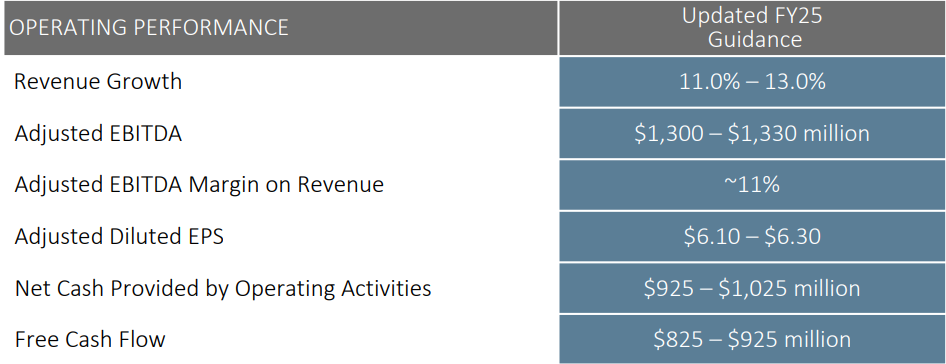Image resolution: width=946 pixels, height=364 pixels.
Task: Click the $6.30 upper EPS value
Action: 792,237
